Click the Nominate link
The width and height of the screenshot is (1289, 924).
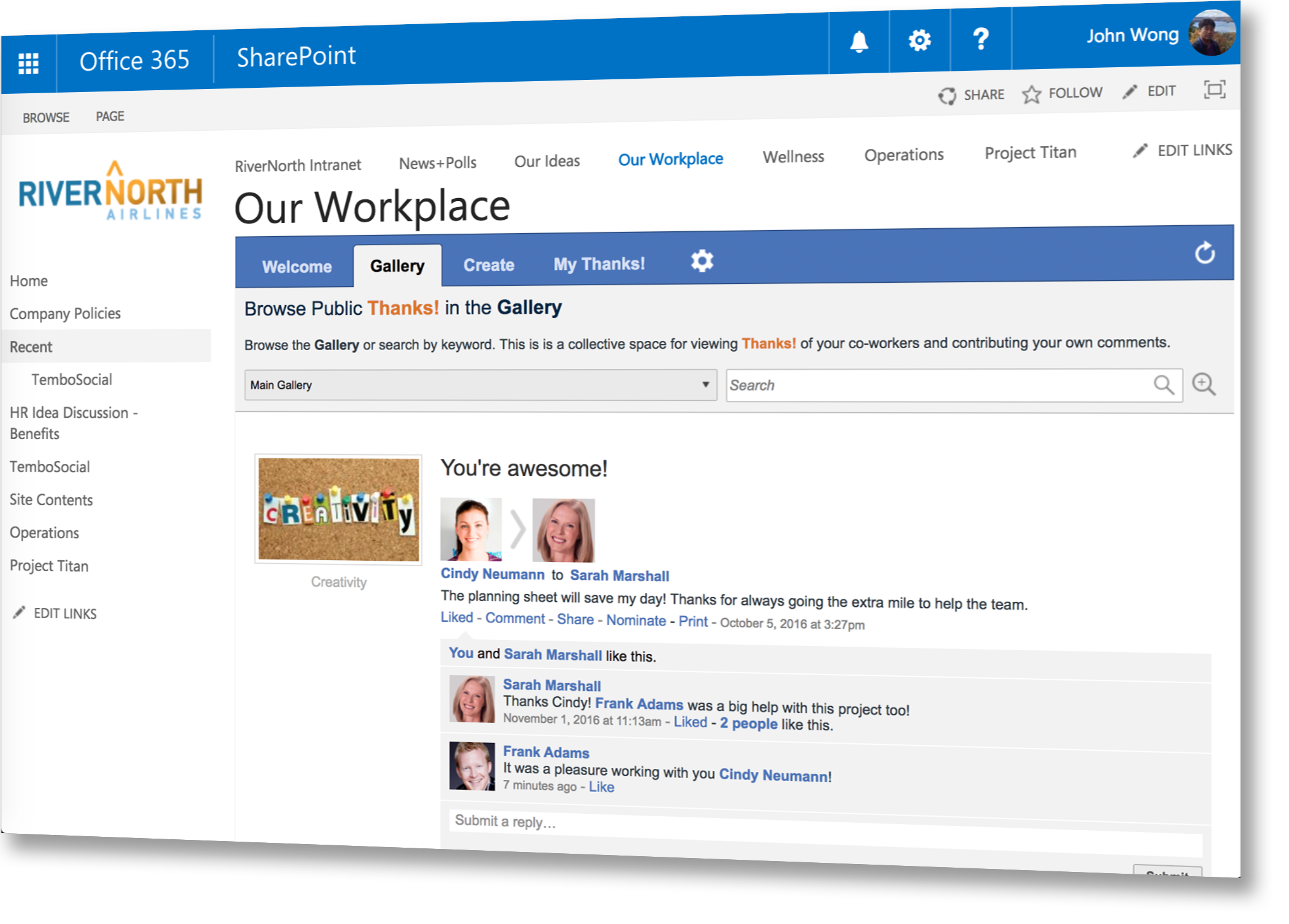coord(636,621)
